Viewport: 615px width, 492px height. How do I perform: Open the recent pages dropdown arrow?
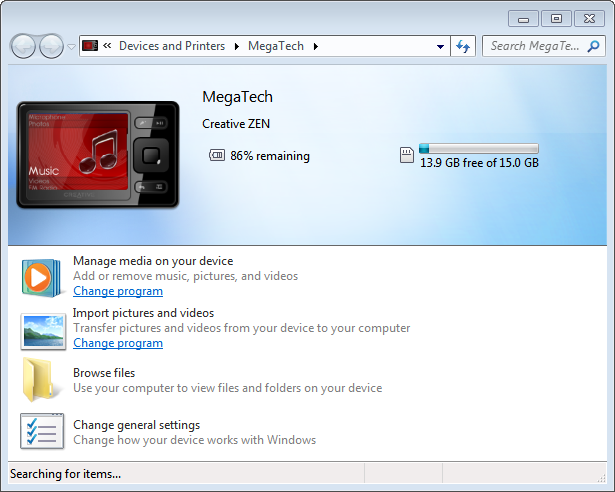pyautogui.click(x=71, y=47)
